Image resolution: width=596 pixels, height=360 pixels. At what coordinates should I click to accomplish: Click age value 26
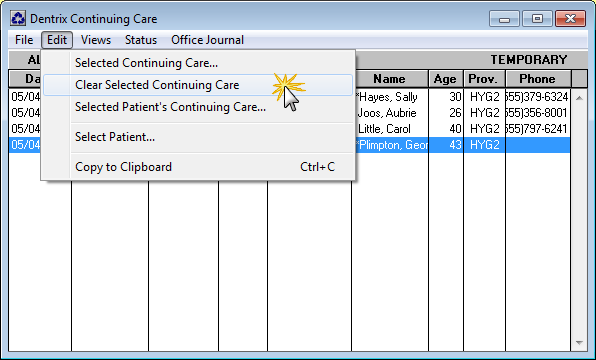click(x=455, y=113)
